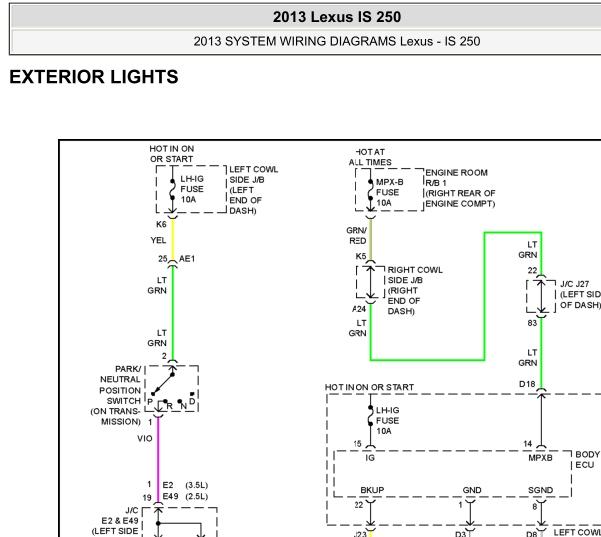Screen dimensions: 601x537
Task: Click the violet wire below the switch
Action: click(158, 460)
